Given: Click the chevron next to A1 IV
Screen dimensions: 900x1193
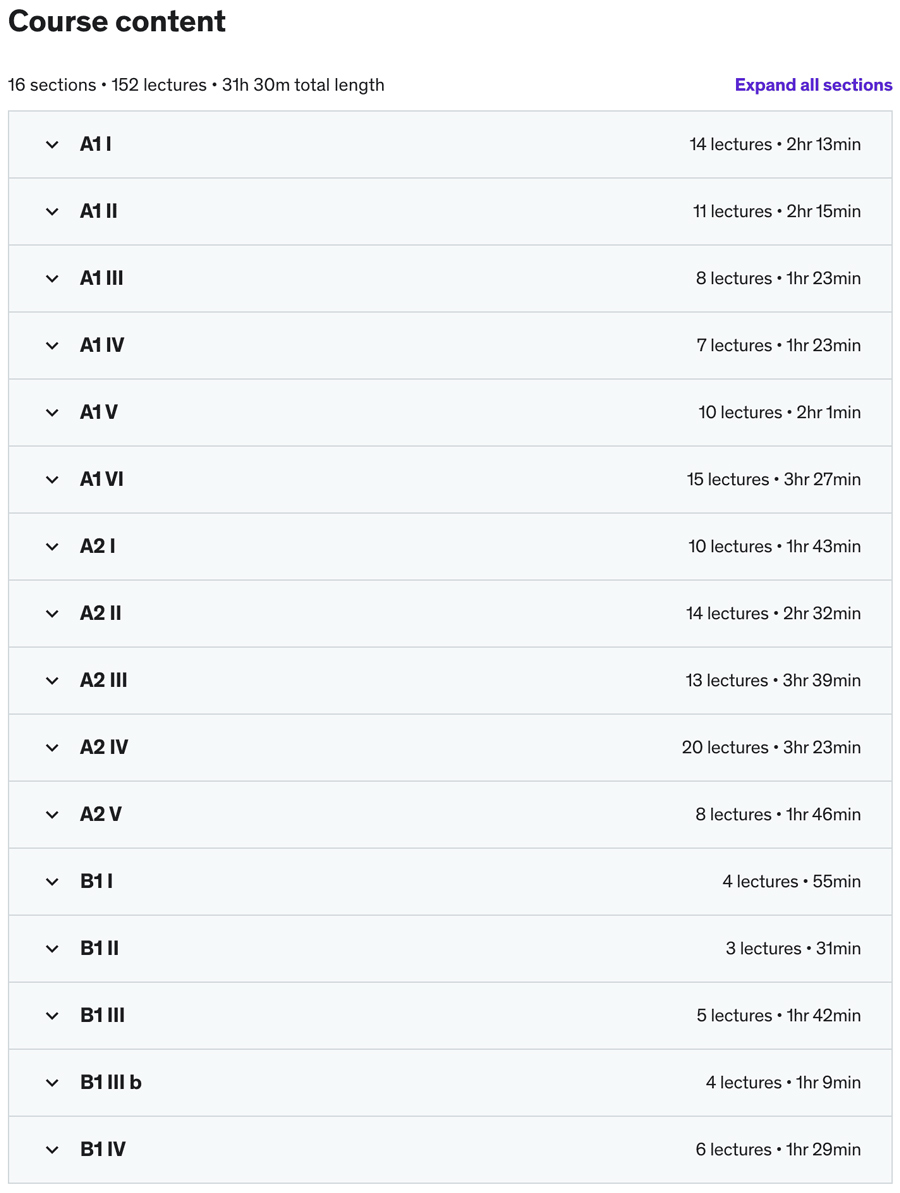Looking at the screenshot, I should pyautogui.click(x=52, y=345).
